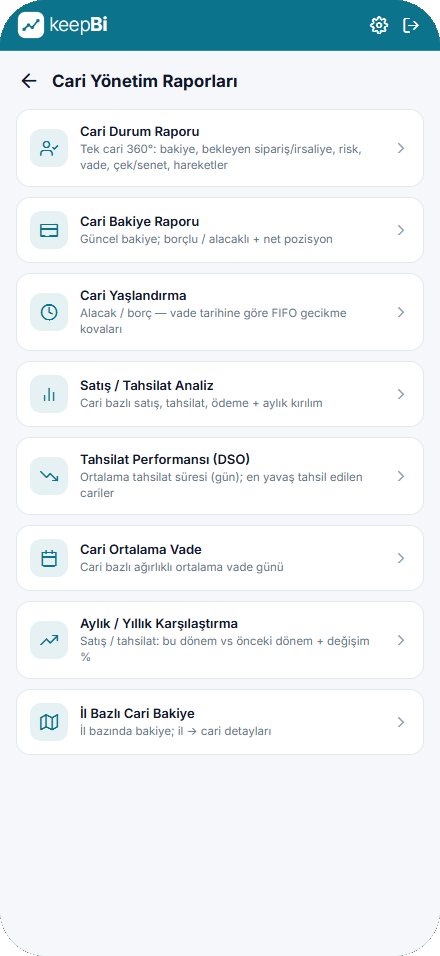This screenshot has height=956, width=440.
Task: Open Cari Ortalama Vade via its chevron
Action: pyautogui.click(x=401, y=558)
